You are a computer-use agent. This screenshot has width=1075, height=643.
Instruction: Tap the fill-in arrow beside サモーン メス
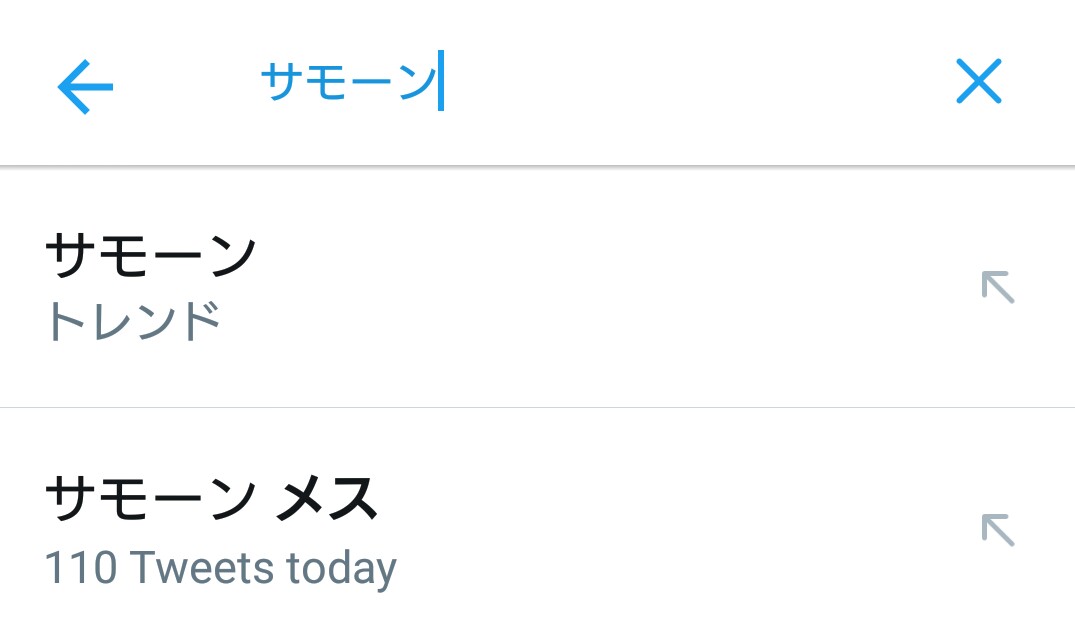(997, 529)
